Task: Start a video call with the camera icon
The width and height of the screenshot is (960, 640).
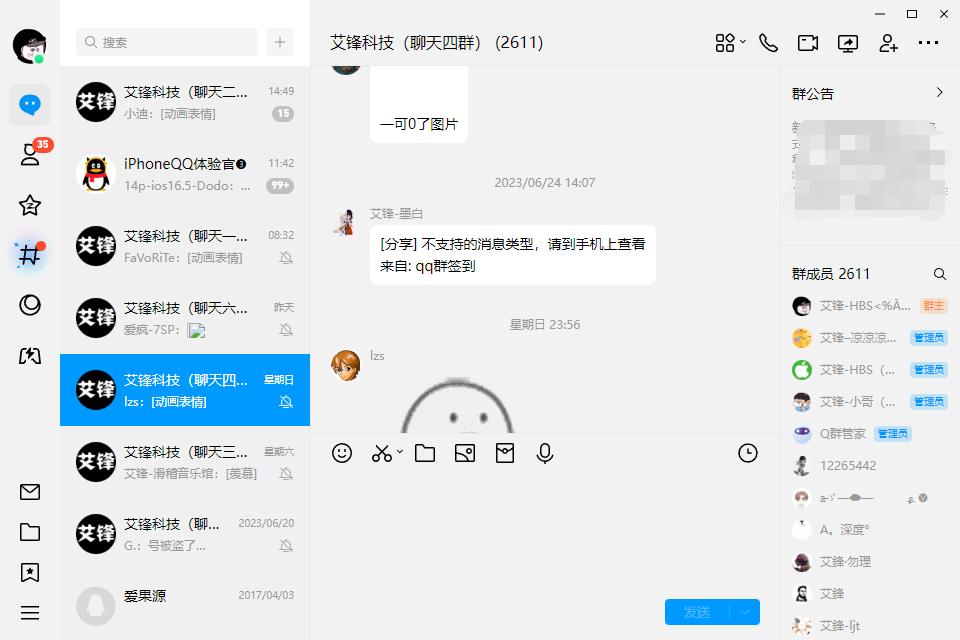Action: click(808, 43)
